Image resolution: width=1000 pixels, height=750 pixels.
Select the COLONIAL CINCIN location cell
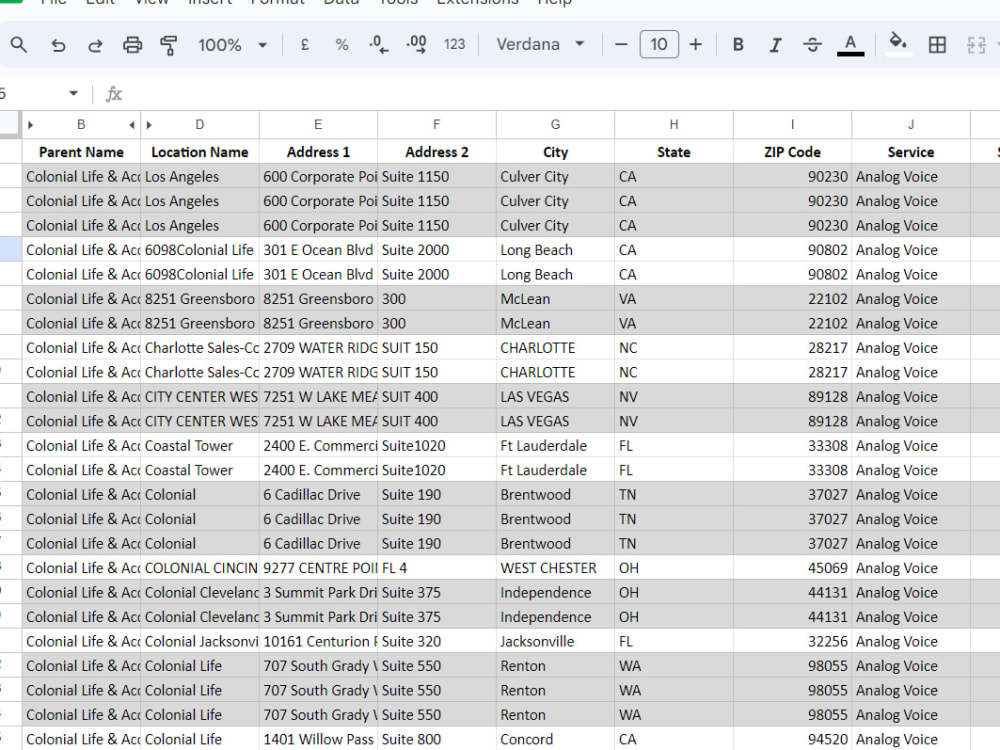pyautogui.click(x=200, y=568)
